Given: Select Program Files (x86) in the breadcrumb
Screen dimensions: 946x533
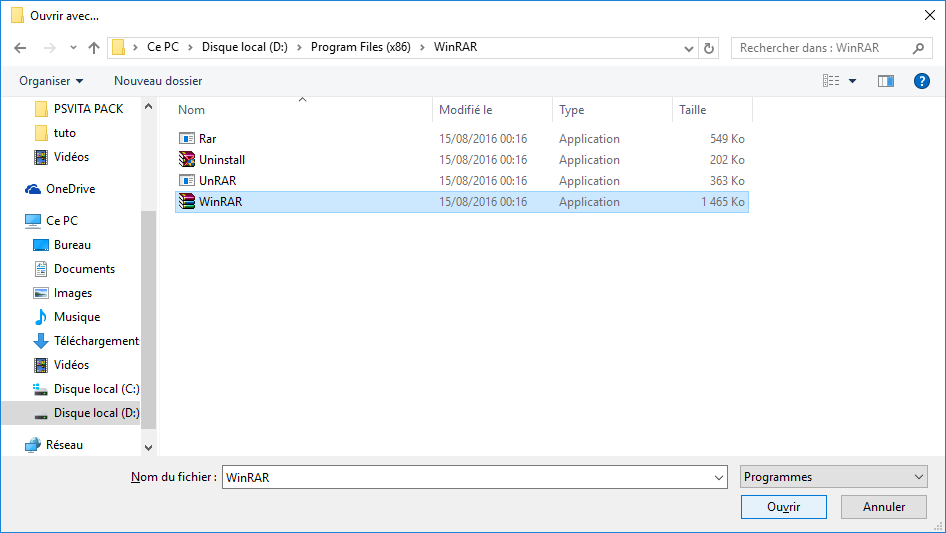Looking at the screenshot, I should (x=361, y=47).
